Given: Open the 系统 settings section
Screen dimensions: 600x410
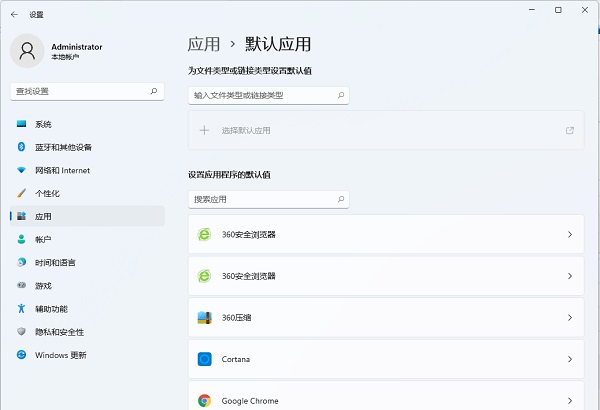Looking at the screenshot, I should pos(43,124).
